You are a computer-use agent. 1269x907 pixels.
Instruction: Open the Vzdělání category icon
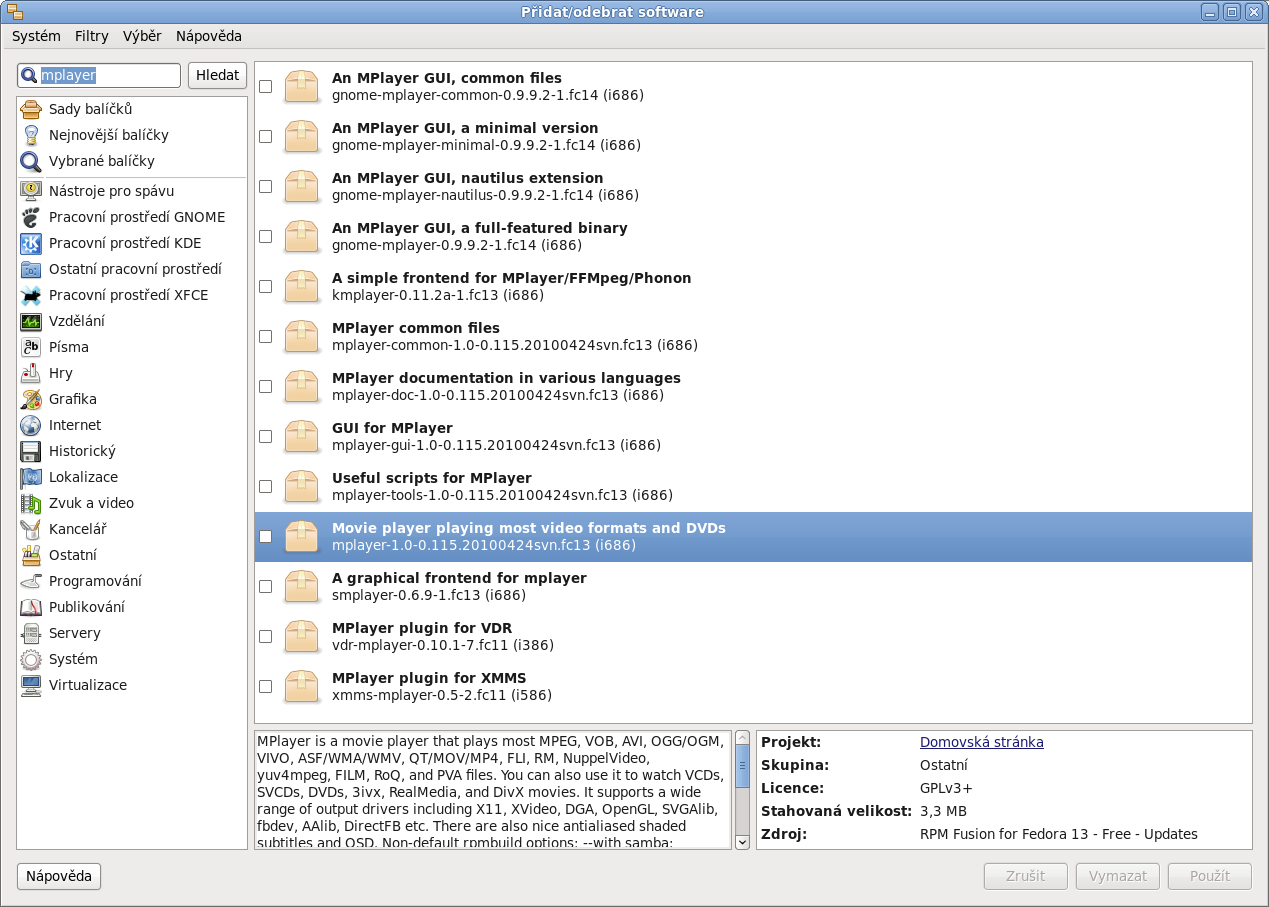[31, 321]
